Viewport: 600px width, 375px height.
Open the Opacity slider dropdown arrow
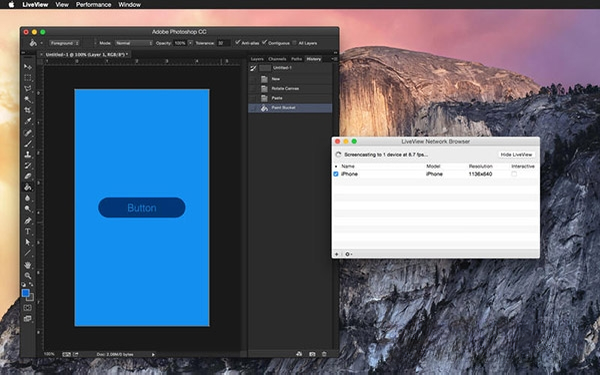pos(190,43)
